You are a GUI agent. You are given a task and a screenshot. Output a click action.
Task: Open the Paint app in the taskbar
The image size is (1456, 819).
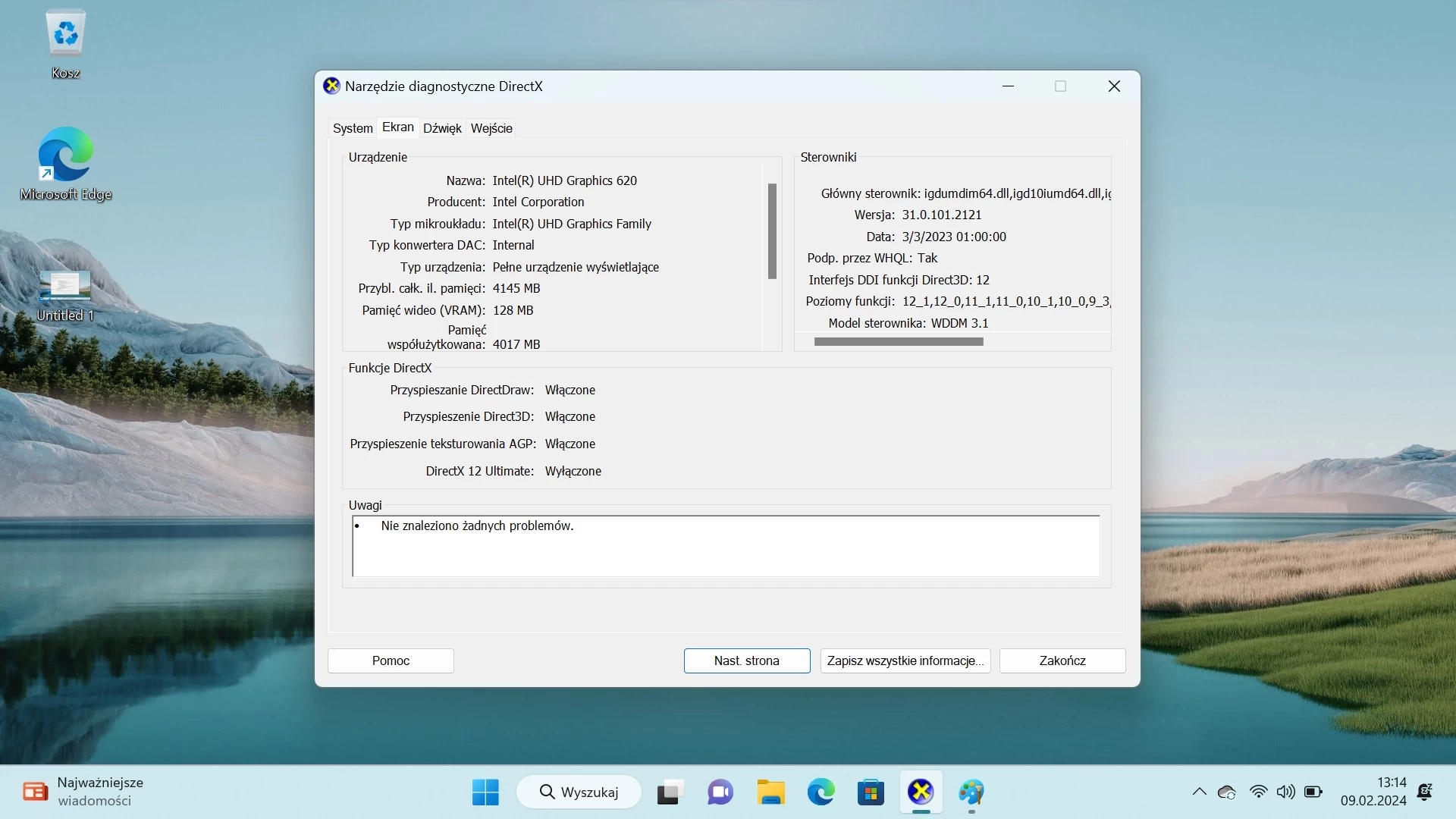click(x=971, y=792)
